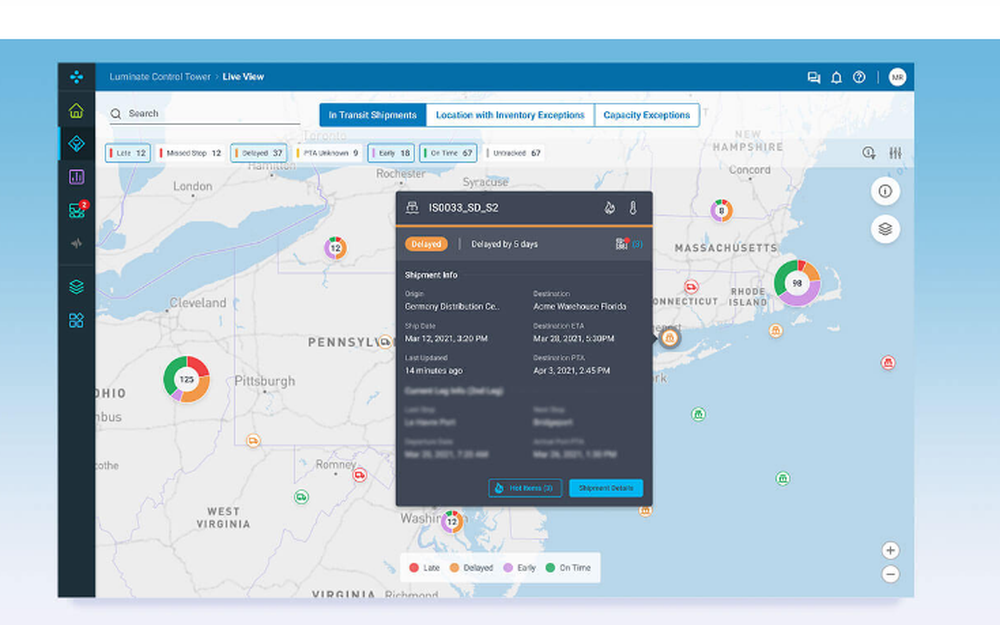Zoom in the map with plus button
The width and height of the screenshot is (1000, 625).
point(890,550)
